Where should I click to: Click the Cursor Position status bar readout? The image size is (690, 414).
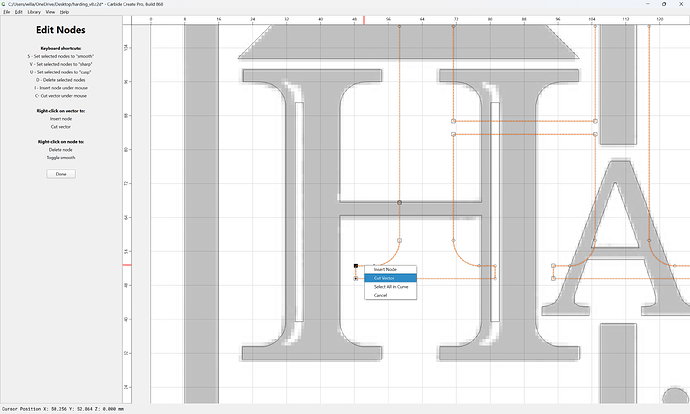(x=63, y=409)
